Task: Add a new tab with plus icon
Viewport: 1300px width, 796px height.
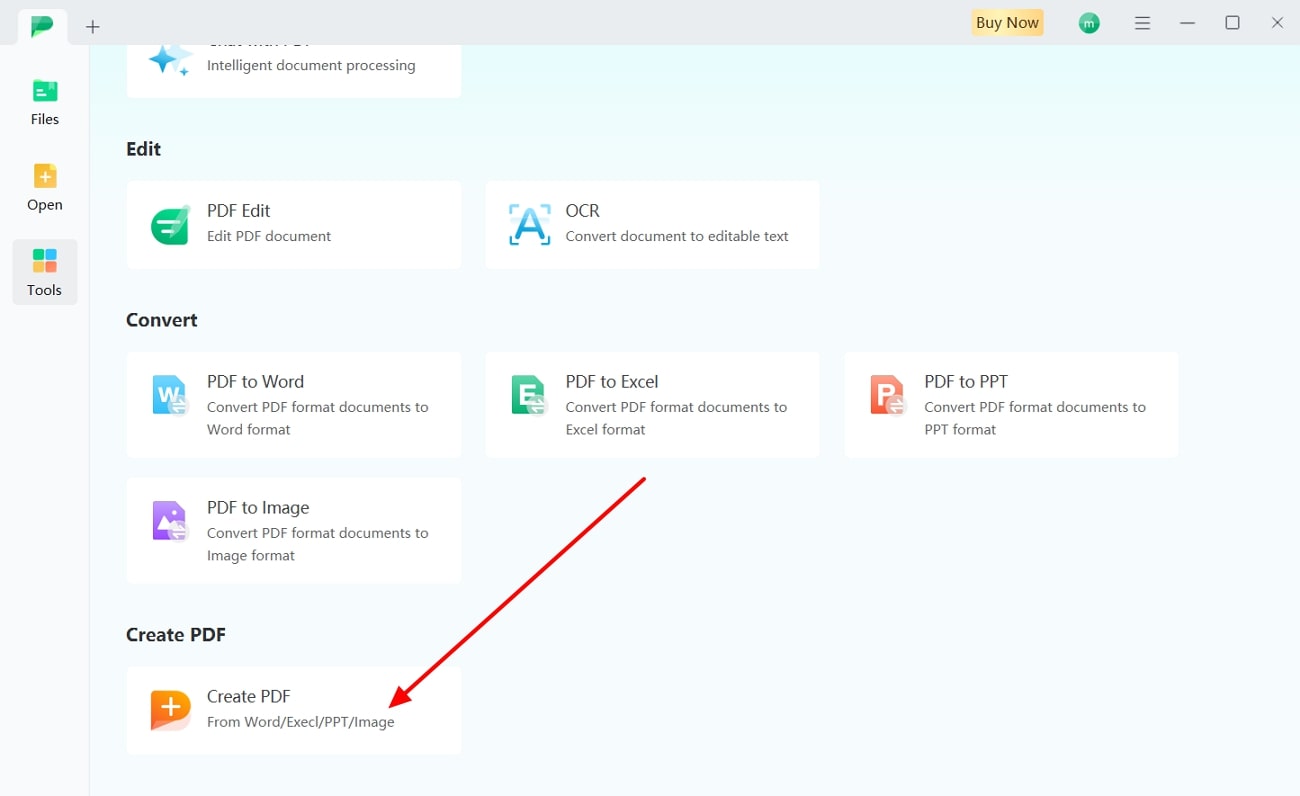Action: click(93, 27)
